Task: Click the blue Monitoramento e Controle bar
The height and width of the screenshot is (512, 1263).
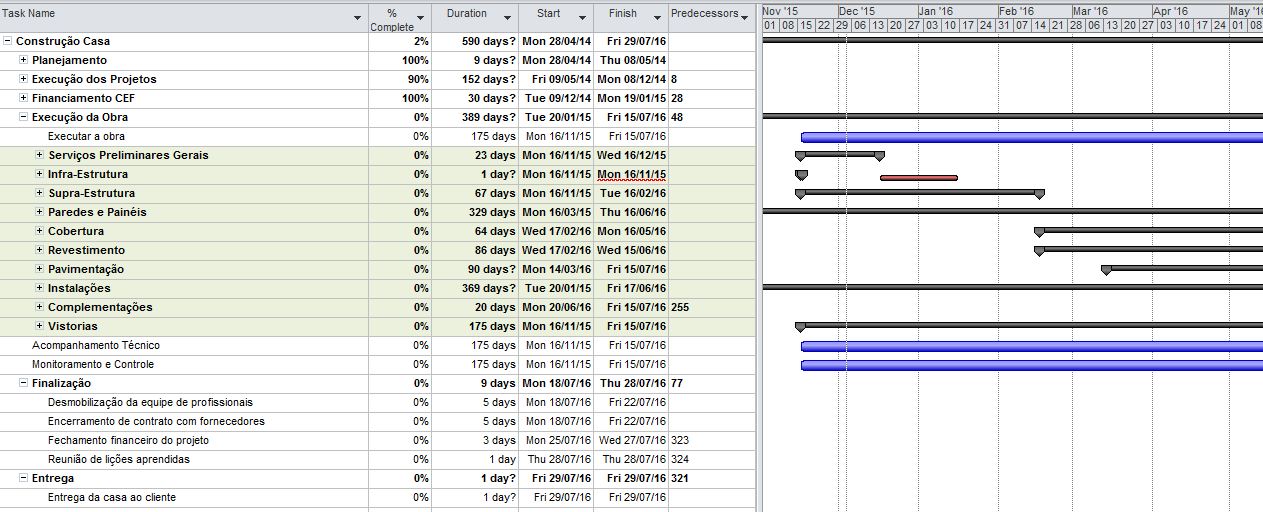Action: point(1030,365)
